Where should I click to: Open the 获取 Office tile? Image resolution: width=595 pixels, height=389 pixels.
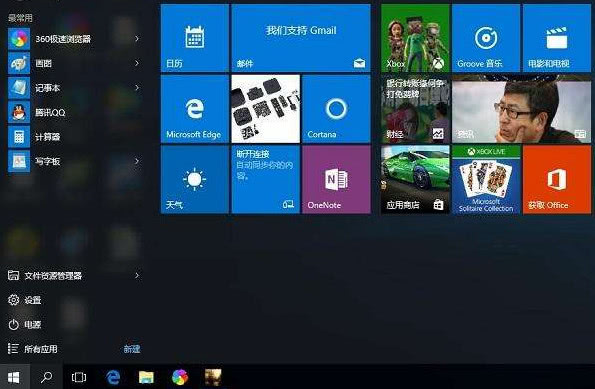(x=557, y=180)
